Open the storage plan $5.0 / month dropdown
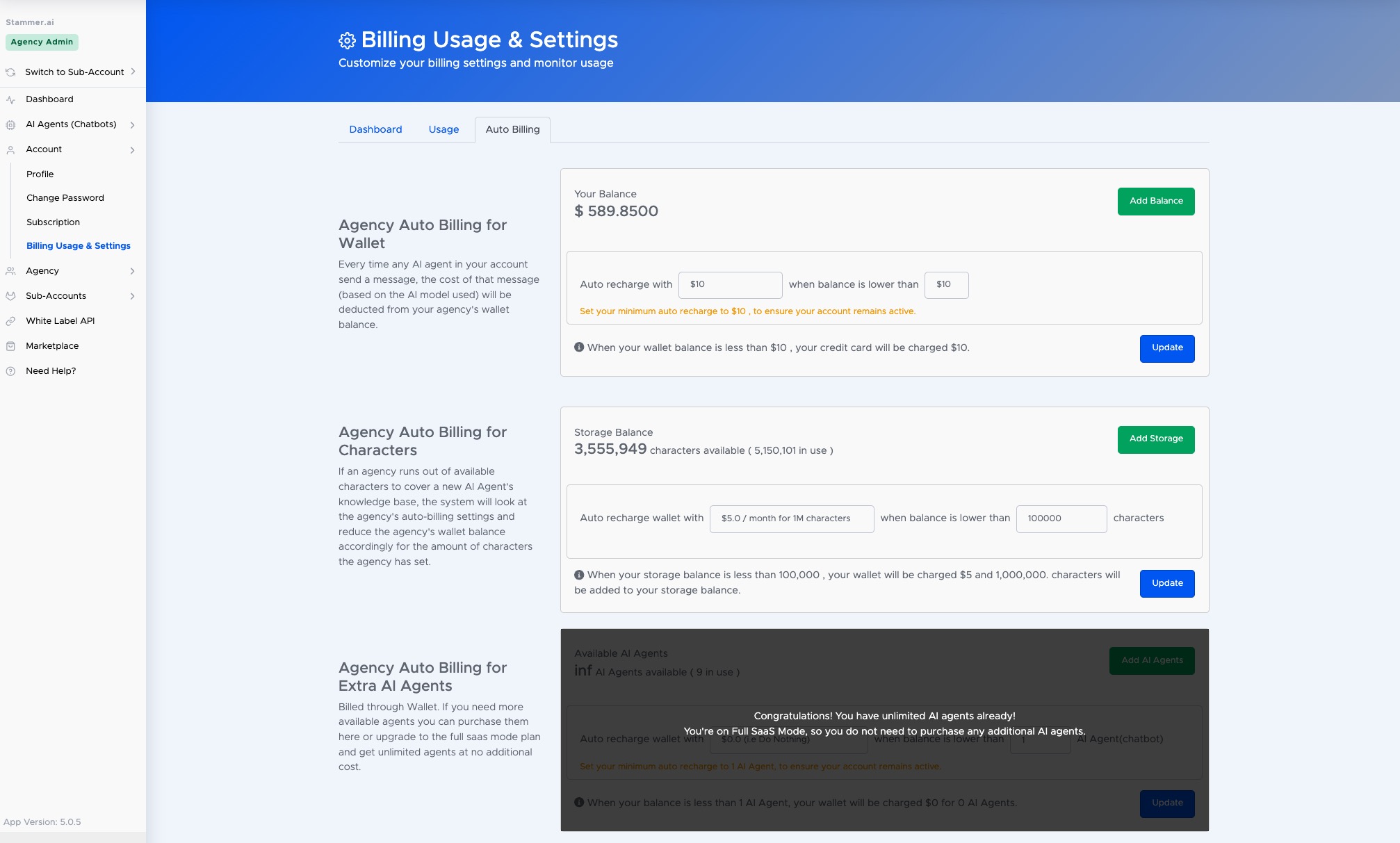Image resolution: width=1400 pixels, height=843 pixels. [x=791, y=518]
